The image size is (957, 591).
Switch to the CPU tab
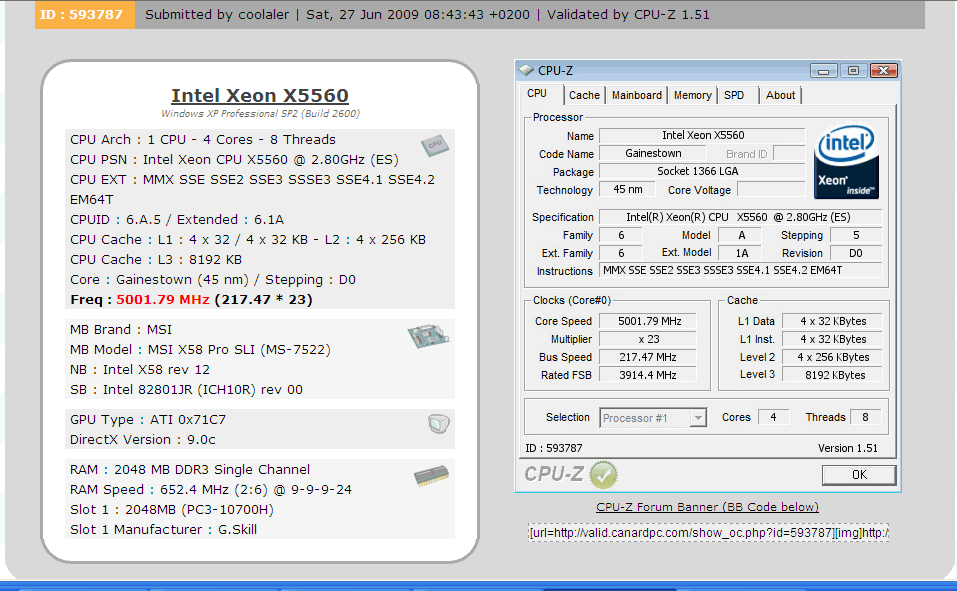tap(537, 93)
